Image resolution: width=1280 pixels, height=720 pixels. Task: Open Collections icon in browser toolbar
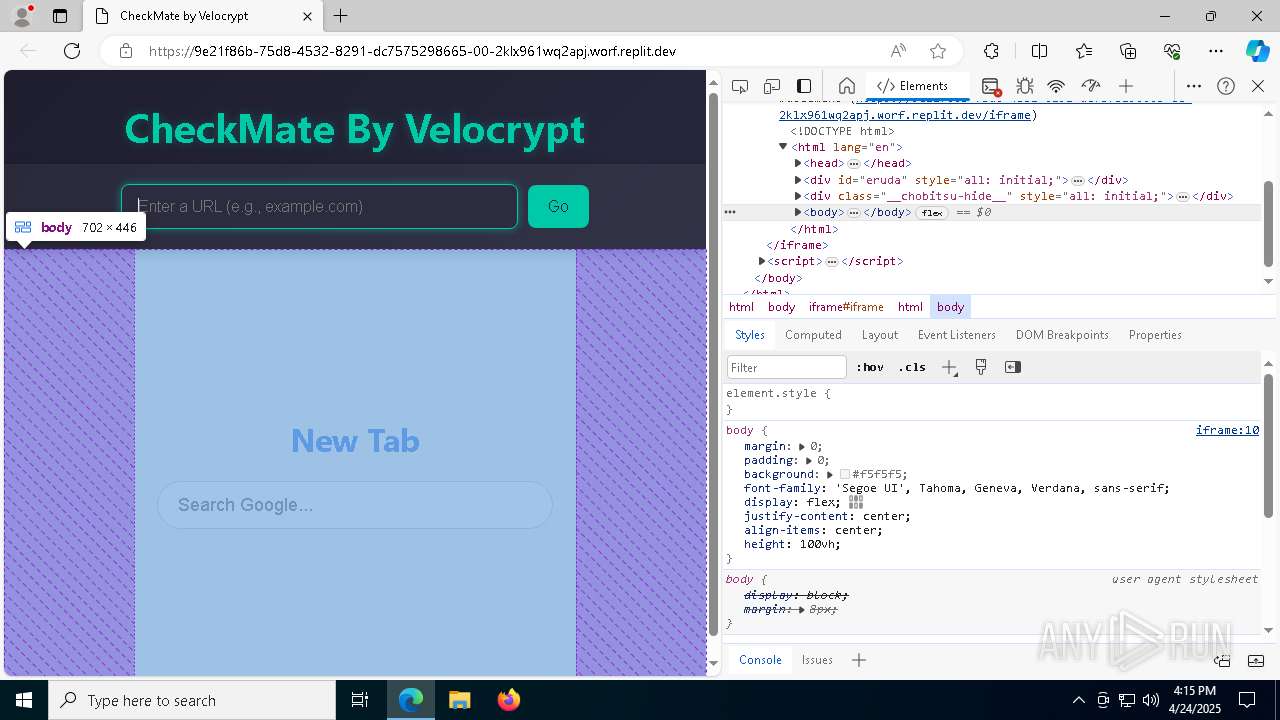click(1128, 51)
